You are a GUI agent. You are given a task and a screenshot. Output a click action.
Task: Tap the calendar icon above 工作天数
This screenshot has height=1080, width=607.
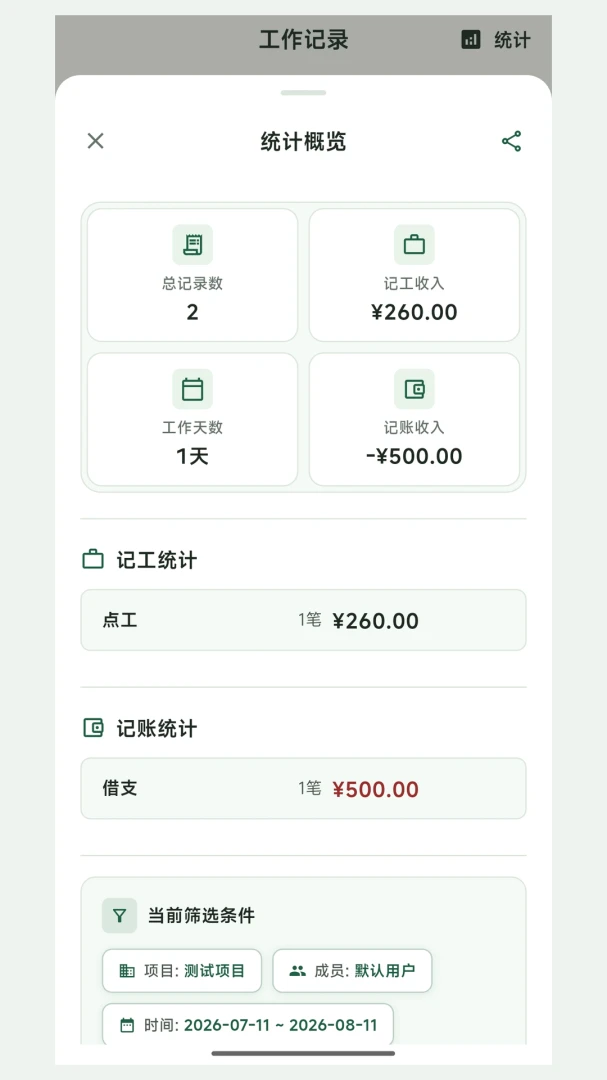[x=192, y=389]
